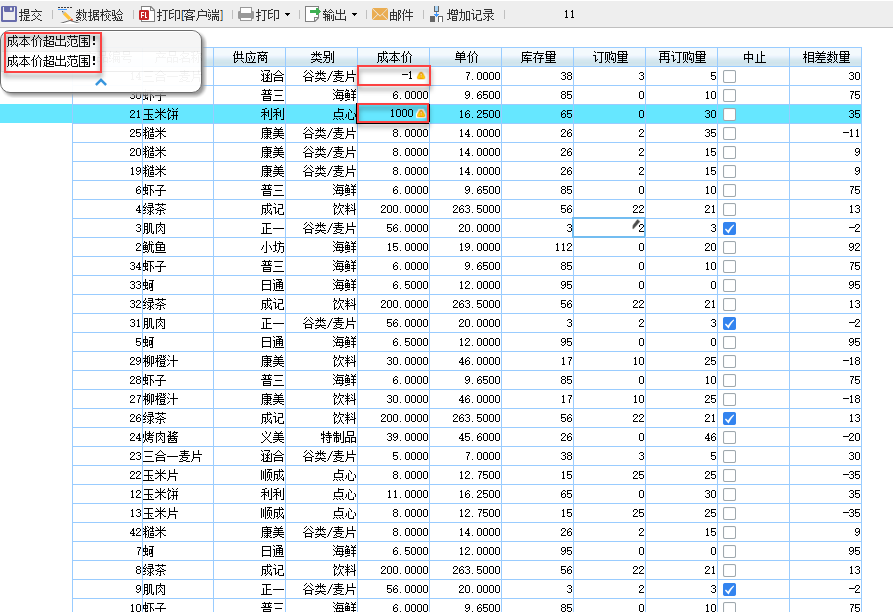This screenshot has width=893, height=612.
Task: Click the 中止 column header
Action: pos(754,57)
